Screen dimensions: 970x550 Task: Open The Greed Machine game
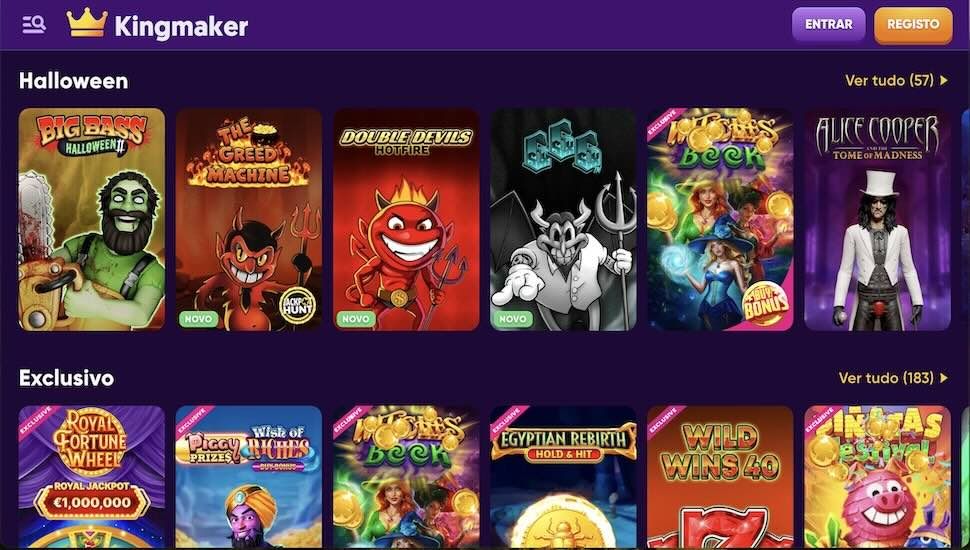249,220
